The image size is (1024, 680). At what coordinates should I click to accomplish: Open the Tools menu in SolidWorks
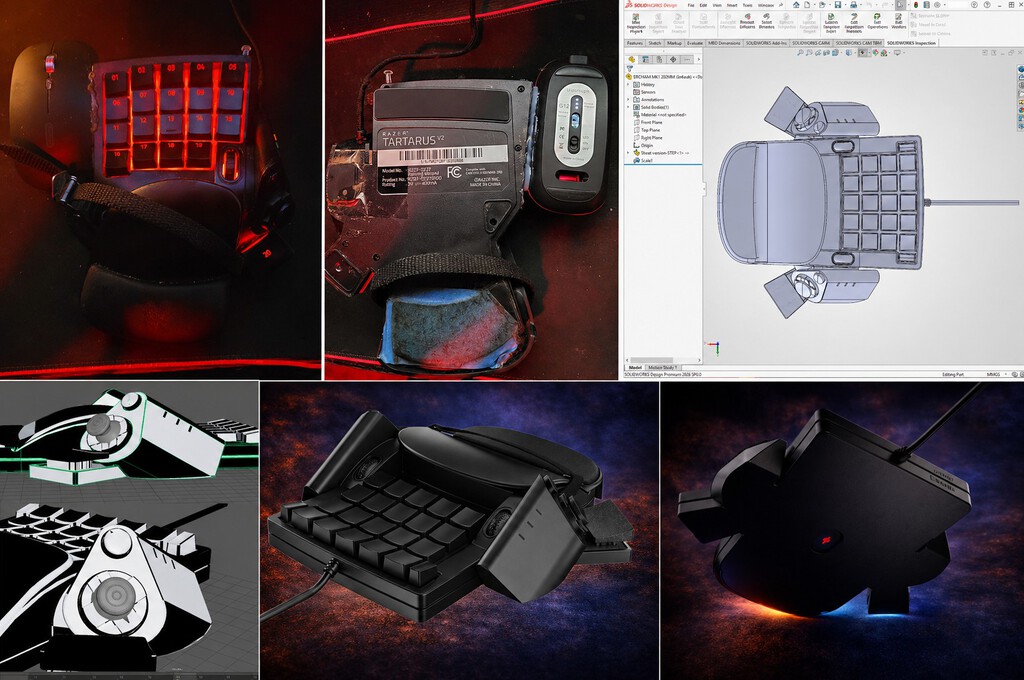[747, 5]
